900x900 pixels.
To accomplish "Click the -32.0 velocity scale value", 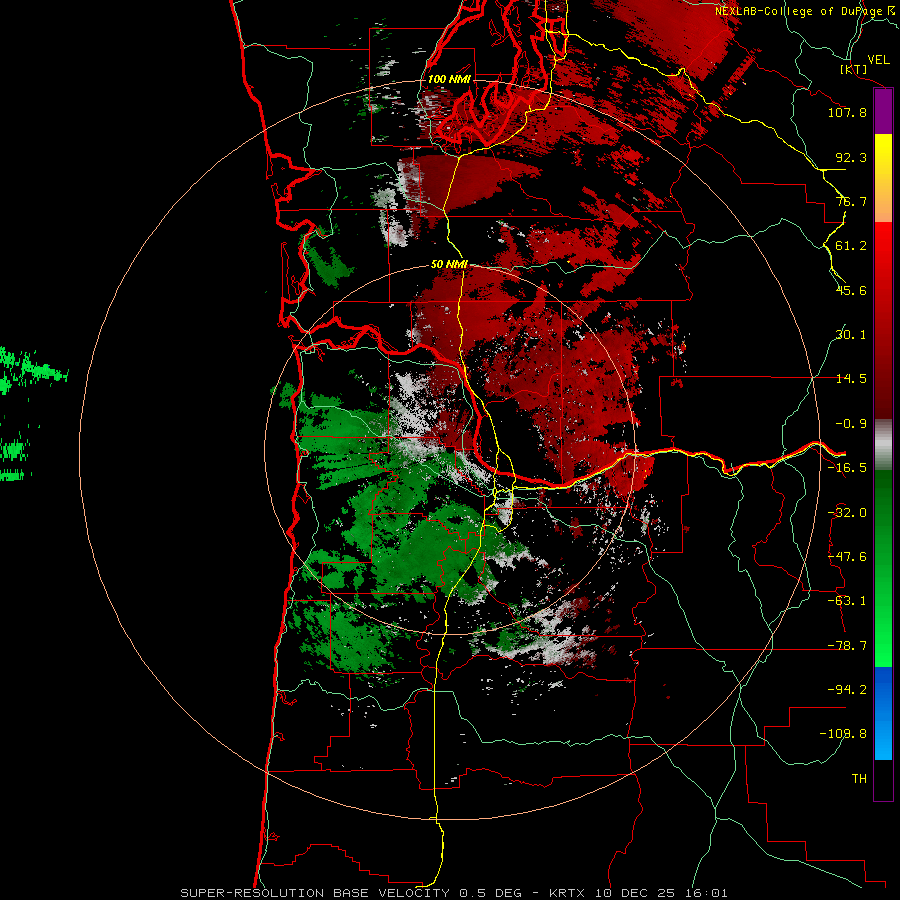I will (x=847, y=513).
